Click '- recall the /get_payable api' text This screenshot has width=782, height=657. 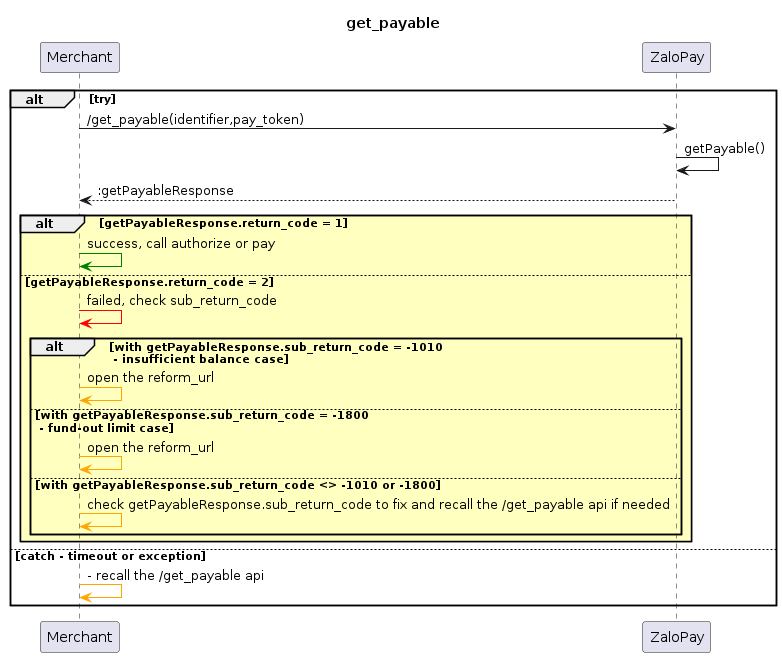pyautogui.click(x=175, y=576)
